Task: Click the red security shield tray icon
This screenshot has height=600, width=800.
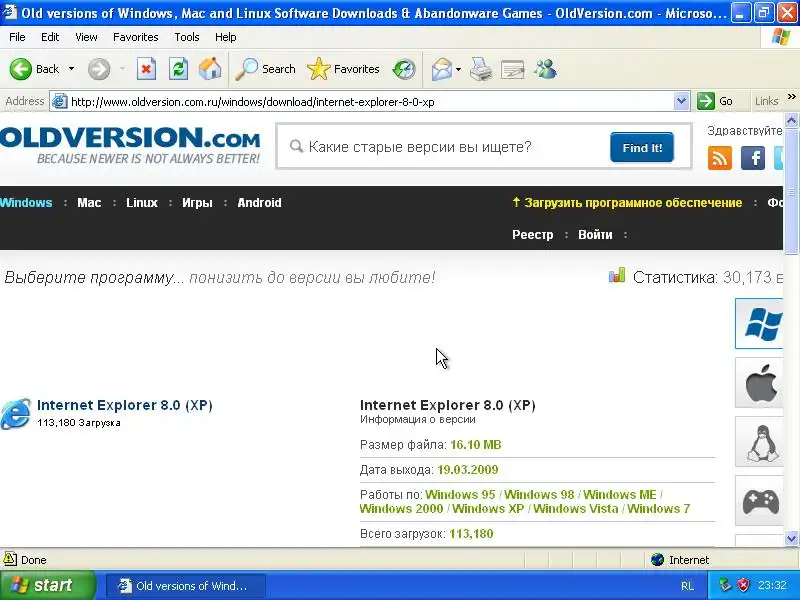Action: click(x=743, y=585)
